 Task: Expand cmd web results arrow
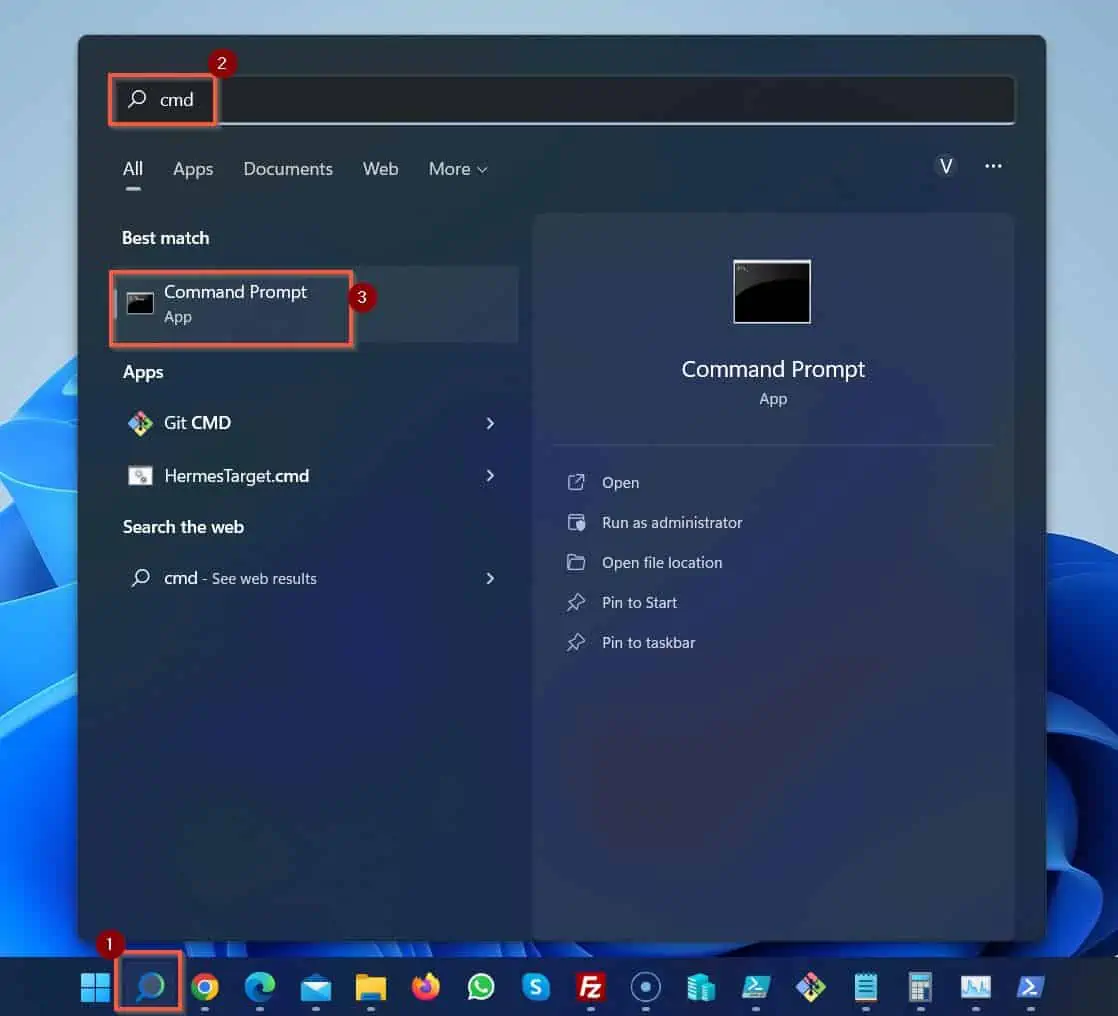[490, 578]
